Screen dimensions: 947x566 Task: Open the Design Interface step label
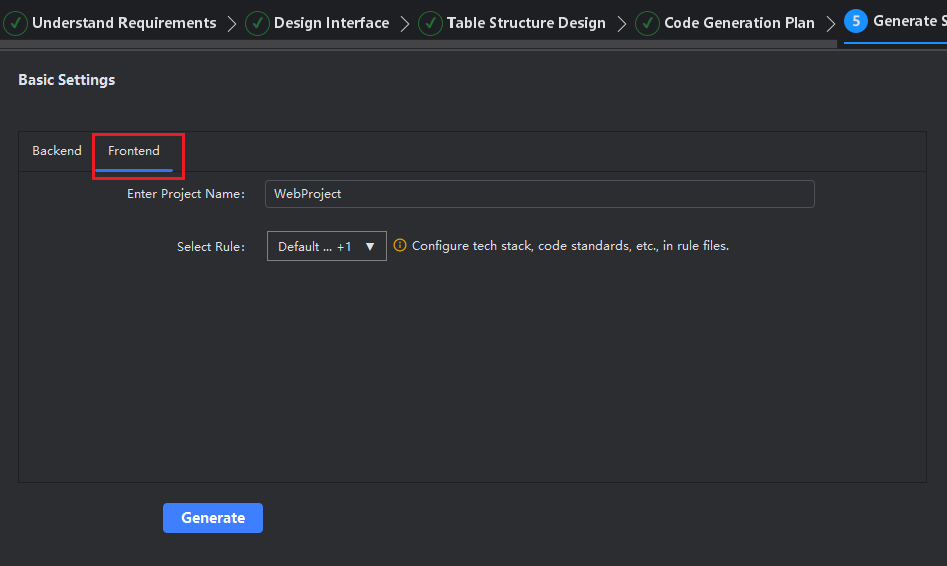[x=331, y=23]
